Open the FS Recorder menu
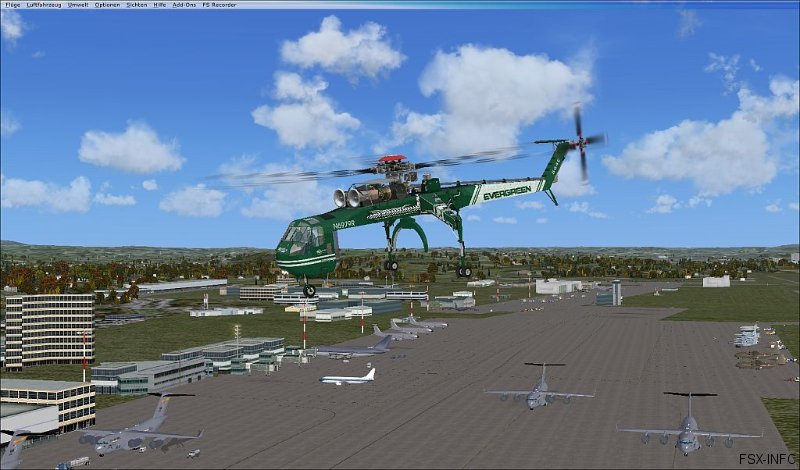 click(218, 5)
